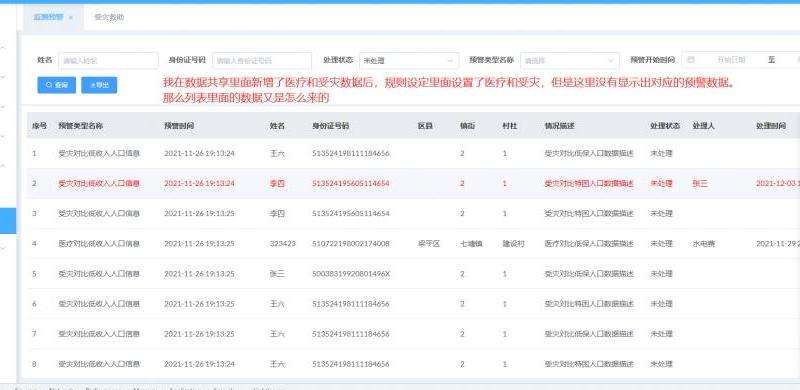Click the 处理状态 table column header
The height and width of the screenshot is (390, 800).
(x=665, y=125)
